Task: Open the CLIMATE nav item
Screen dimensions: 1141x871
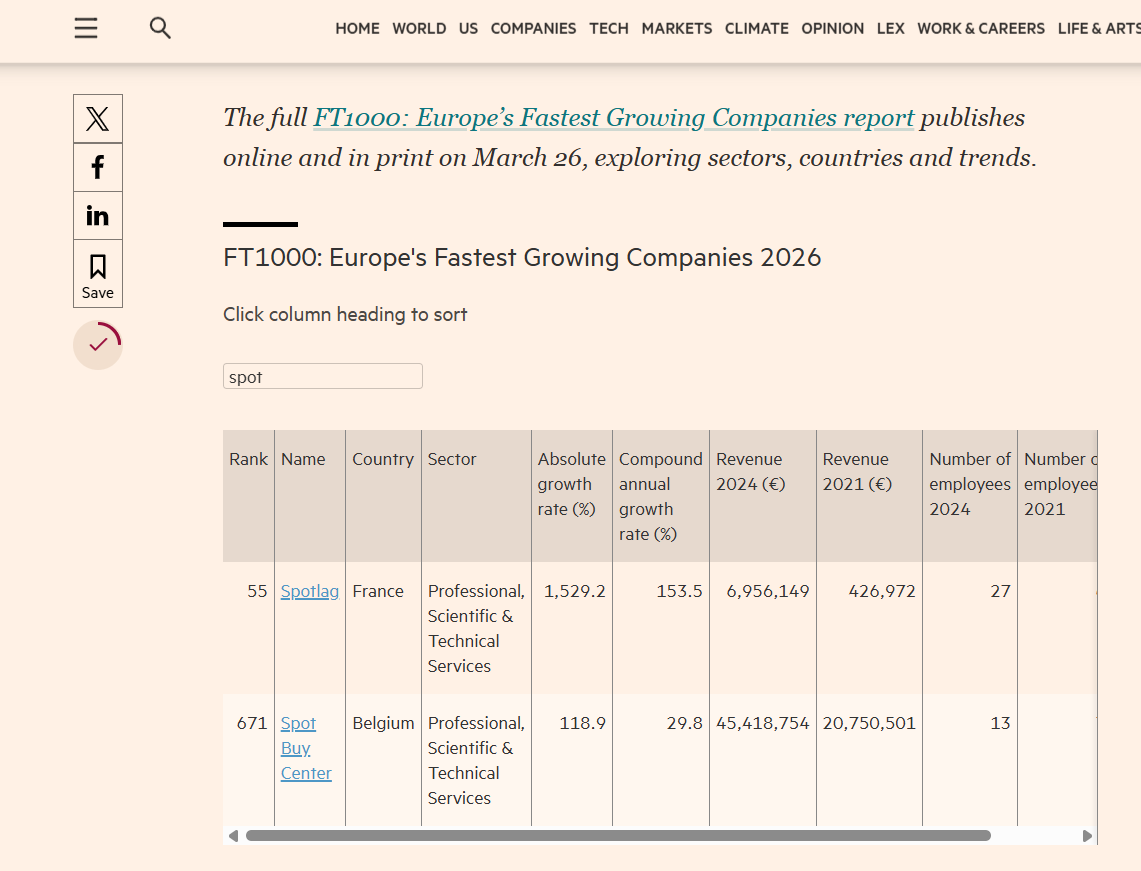Action: click(x=757, y=28)
